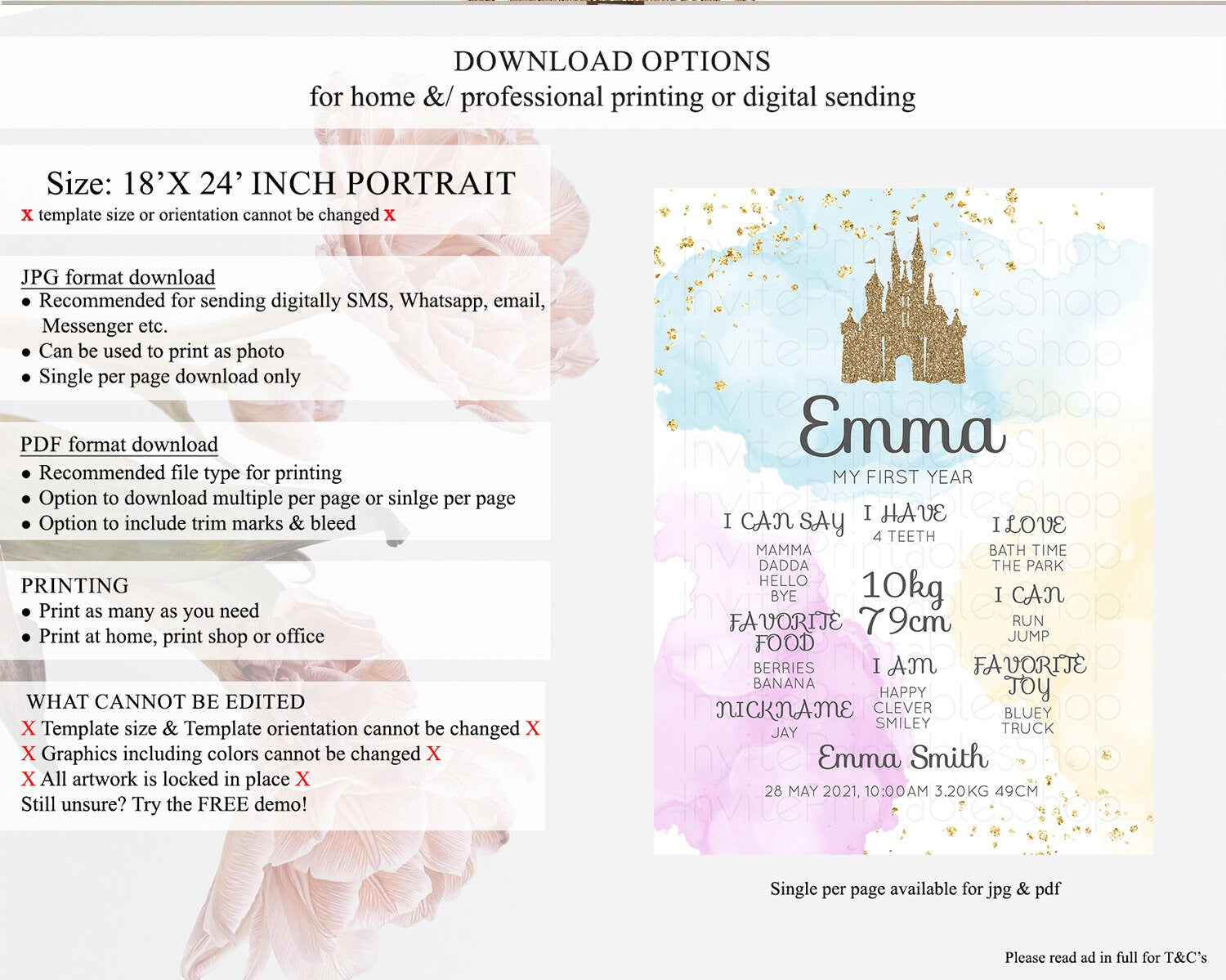Screen dimensions: 1226x980
Task: Click the red X before 'Graphics including colors'
Action: pos(29,754)
